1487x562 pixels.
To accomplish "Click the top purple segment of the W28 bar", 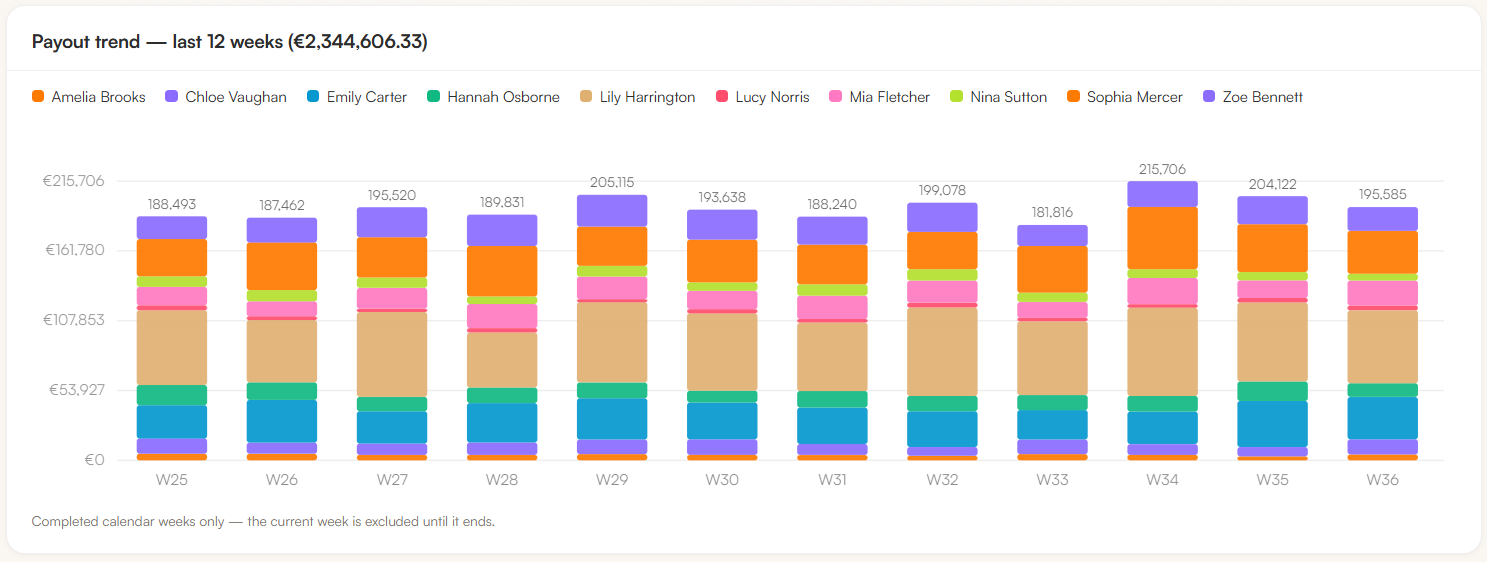I will [502, 230].
